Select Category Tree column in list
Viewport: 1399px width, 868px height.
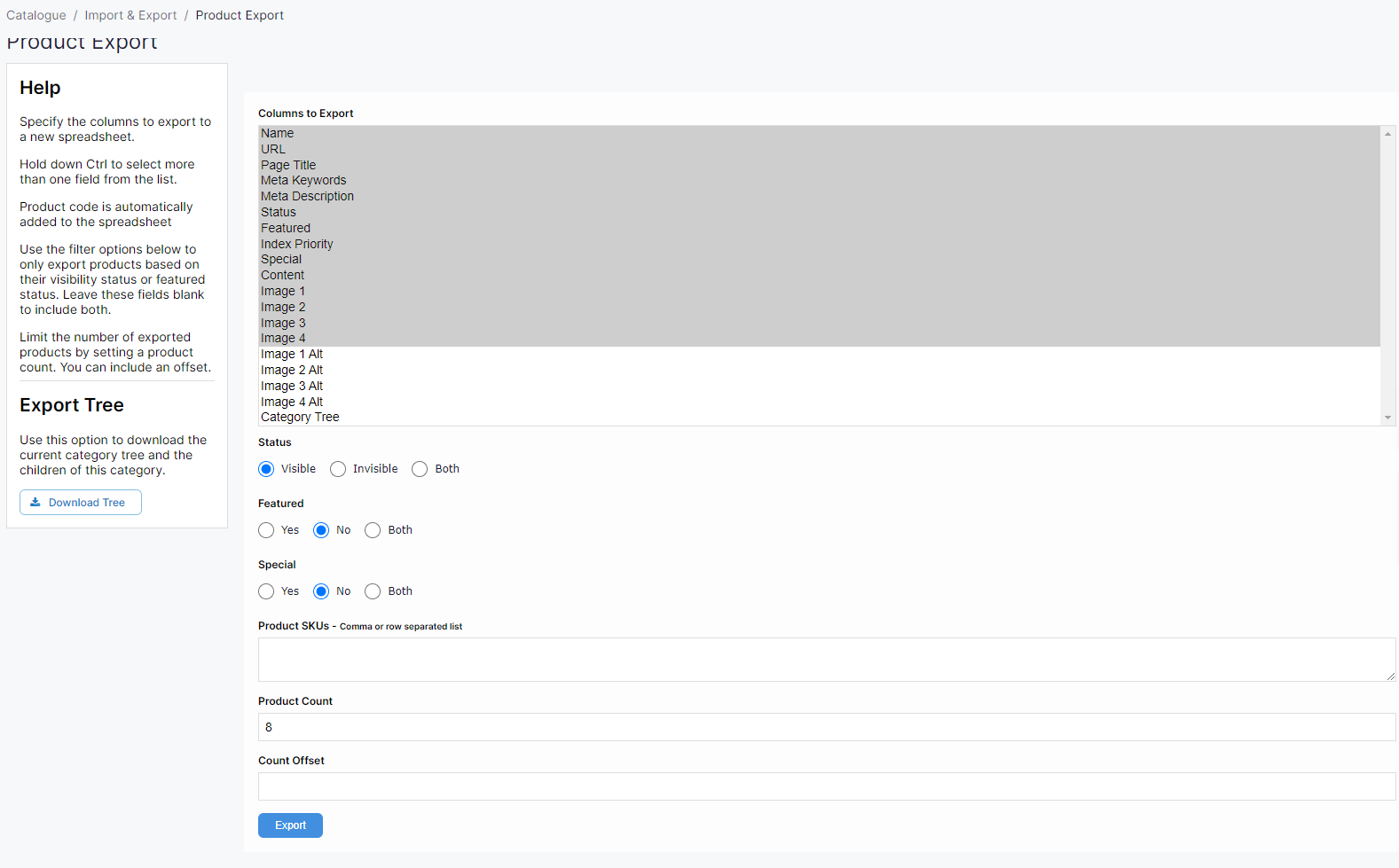300,418
